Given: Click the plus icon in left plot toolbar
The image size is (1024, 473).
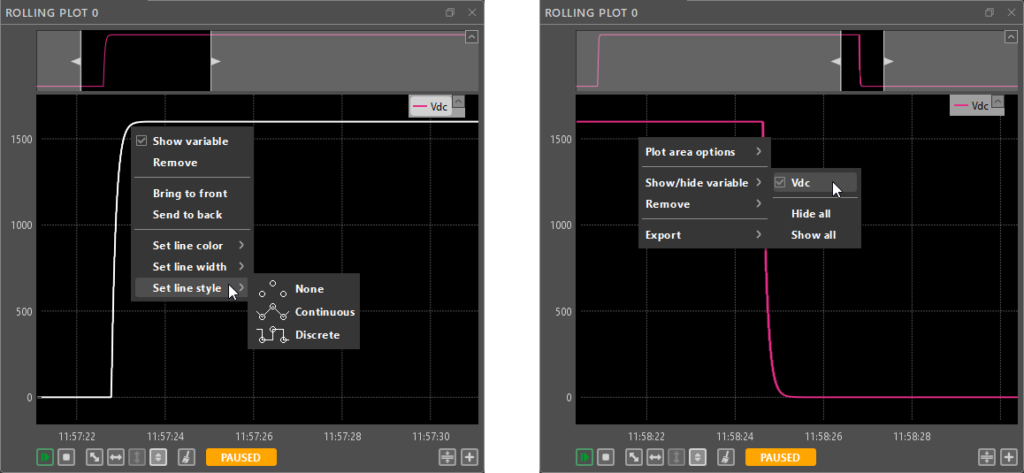Looking at the screenshot, I should tap(469, 457).
